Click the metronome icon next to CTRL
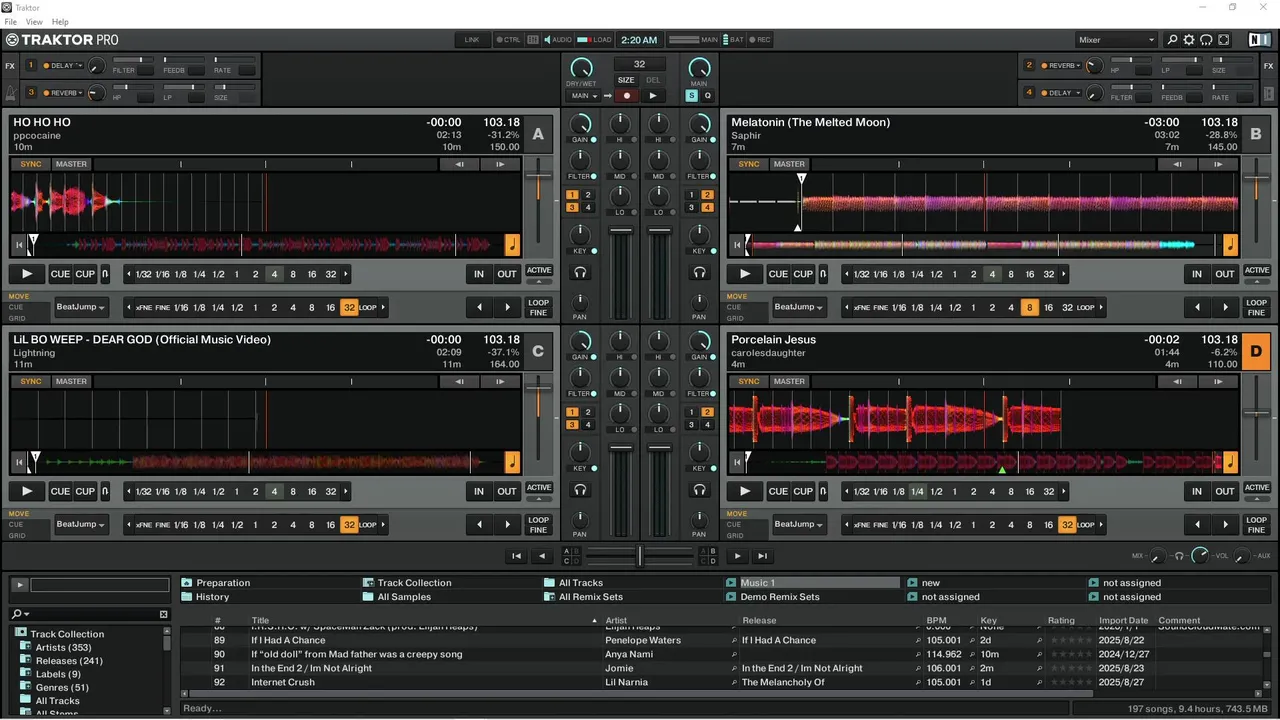This screenshot has width=1280, height=720. click(x=533, y=40)
